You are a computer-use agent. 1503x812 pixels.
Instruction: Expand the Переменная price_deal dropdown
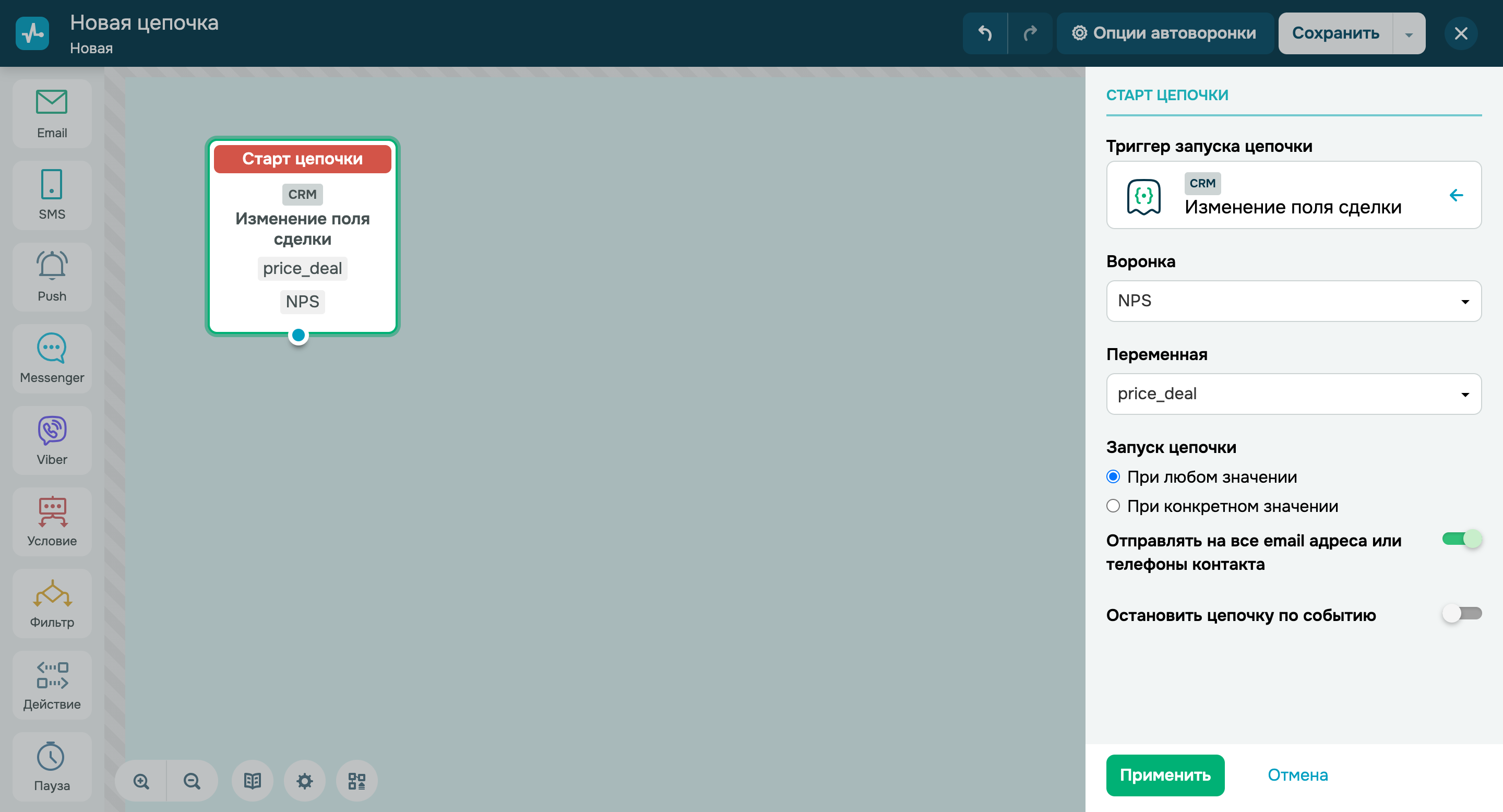(1293, 394)
